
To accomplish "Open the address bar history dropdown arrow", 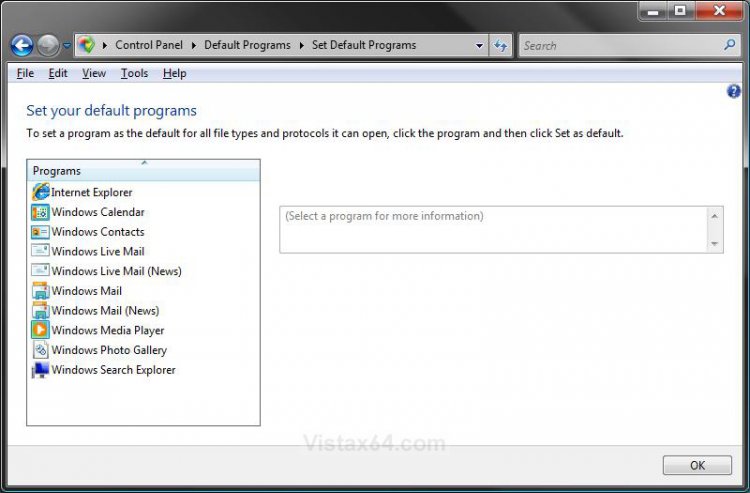I will [x=479, y=45].
